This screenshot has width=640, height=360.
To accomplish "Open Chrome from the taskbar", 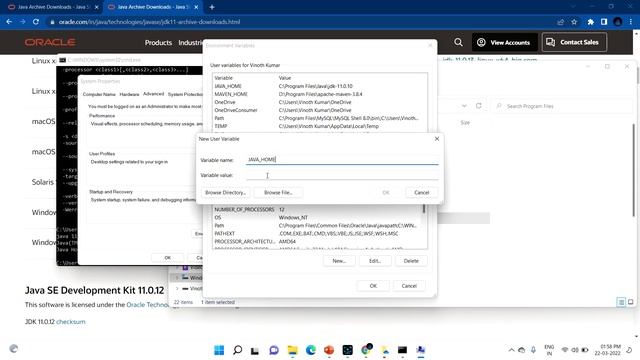I will click(x=366, y=349).
